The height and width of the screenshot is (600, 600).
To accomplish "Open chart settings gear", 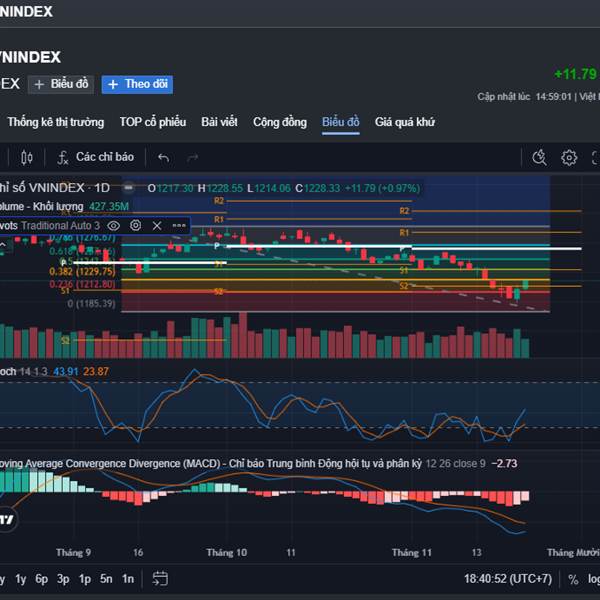I will pyautogui.click(x=569, y=158).
